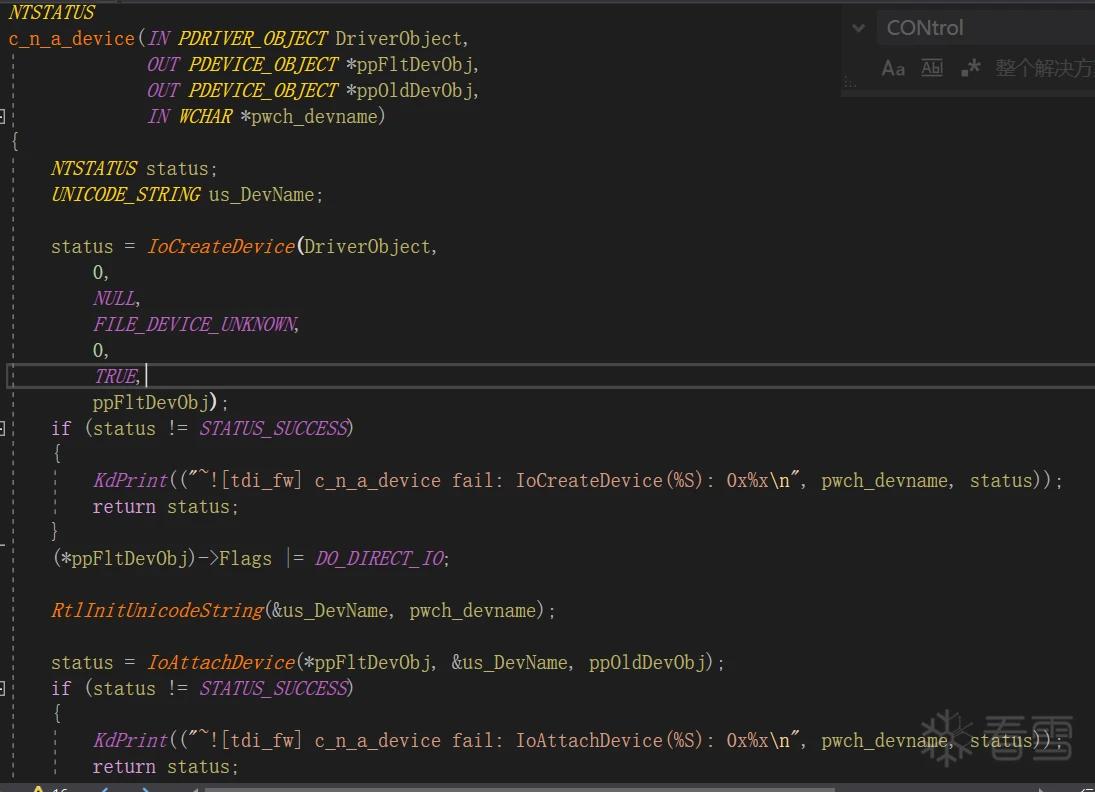Expand the replace chevron in find widget
The height and width of the screenshot is (792, 1095).
[859, 28]
